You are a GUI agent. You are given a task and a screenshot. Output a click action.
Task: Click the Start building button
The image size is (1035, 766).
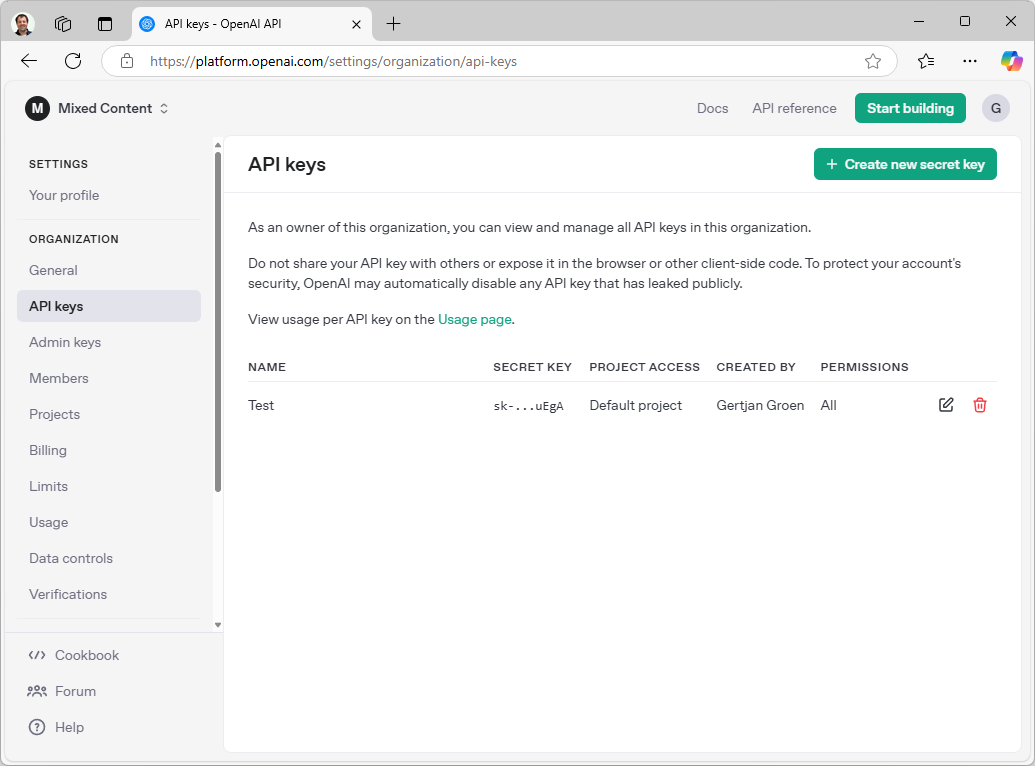910,108
